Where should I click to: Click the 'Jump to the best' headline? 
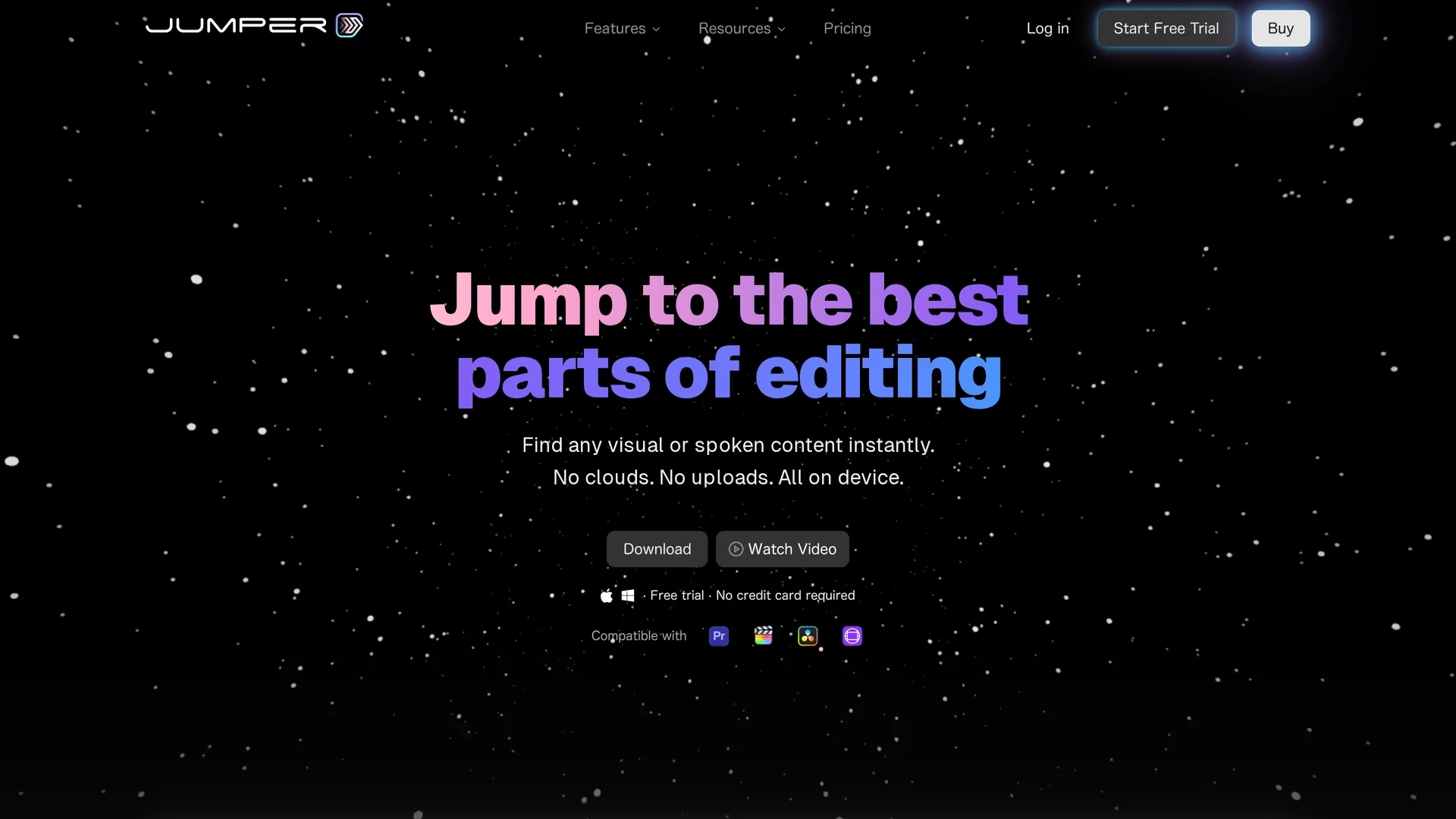point(729,300)
